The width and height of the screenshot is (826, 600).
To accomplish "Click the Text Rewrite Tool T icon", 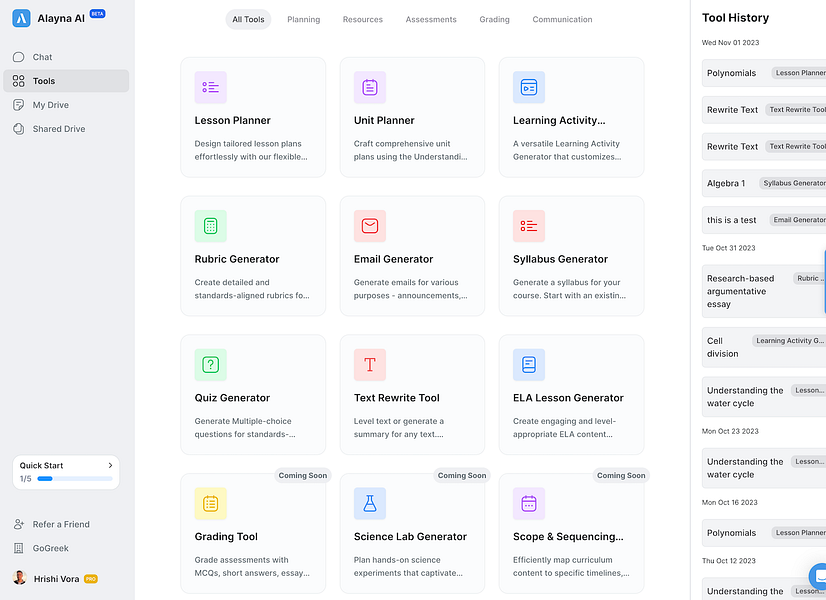I will click(370, 365).
